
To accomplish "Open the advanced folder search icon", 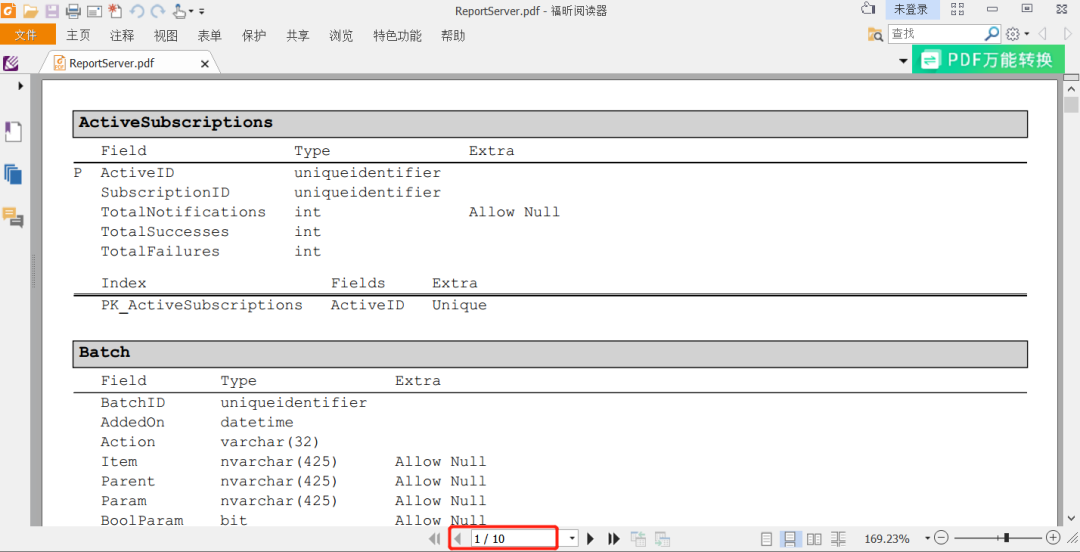I will [x=875, y=34].
